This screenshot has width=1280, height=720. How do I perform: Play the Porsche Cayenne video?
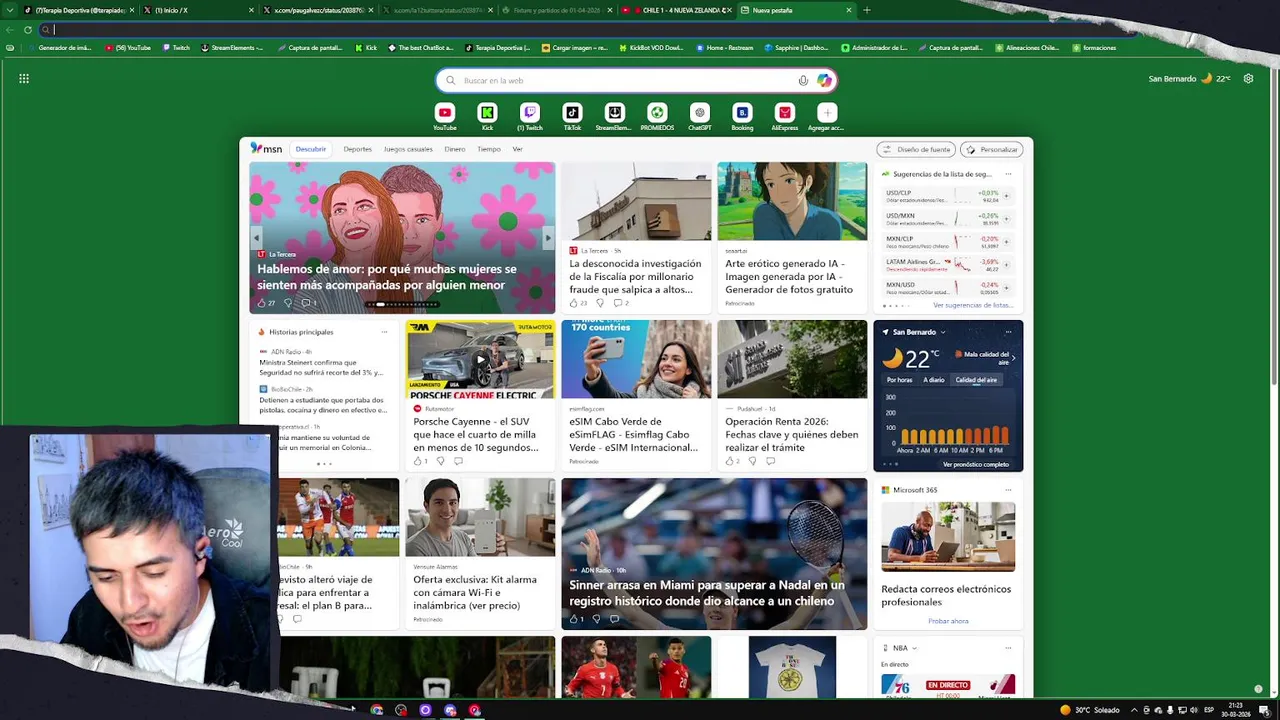tap(480, 359)
